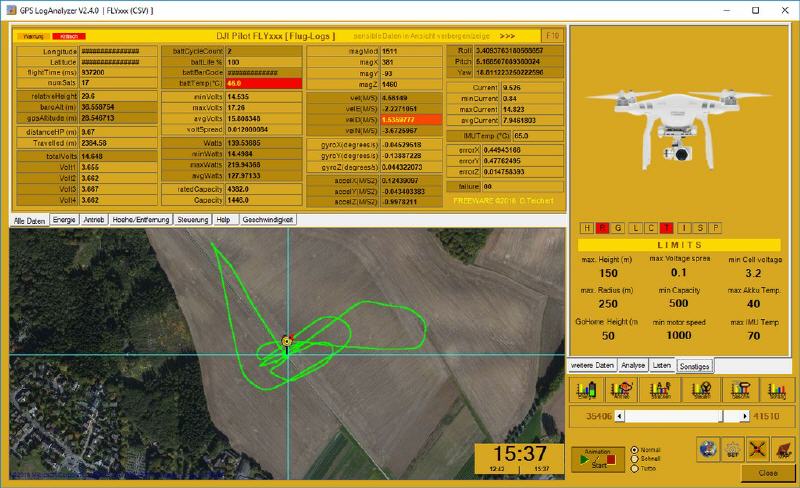This screenshot has width=800, height=488.
Task: Switch to the Sonstiges tab
Action: pos(694,366)
